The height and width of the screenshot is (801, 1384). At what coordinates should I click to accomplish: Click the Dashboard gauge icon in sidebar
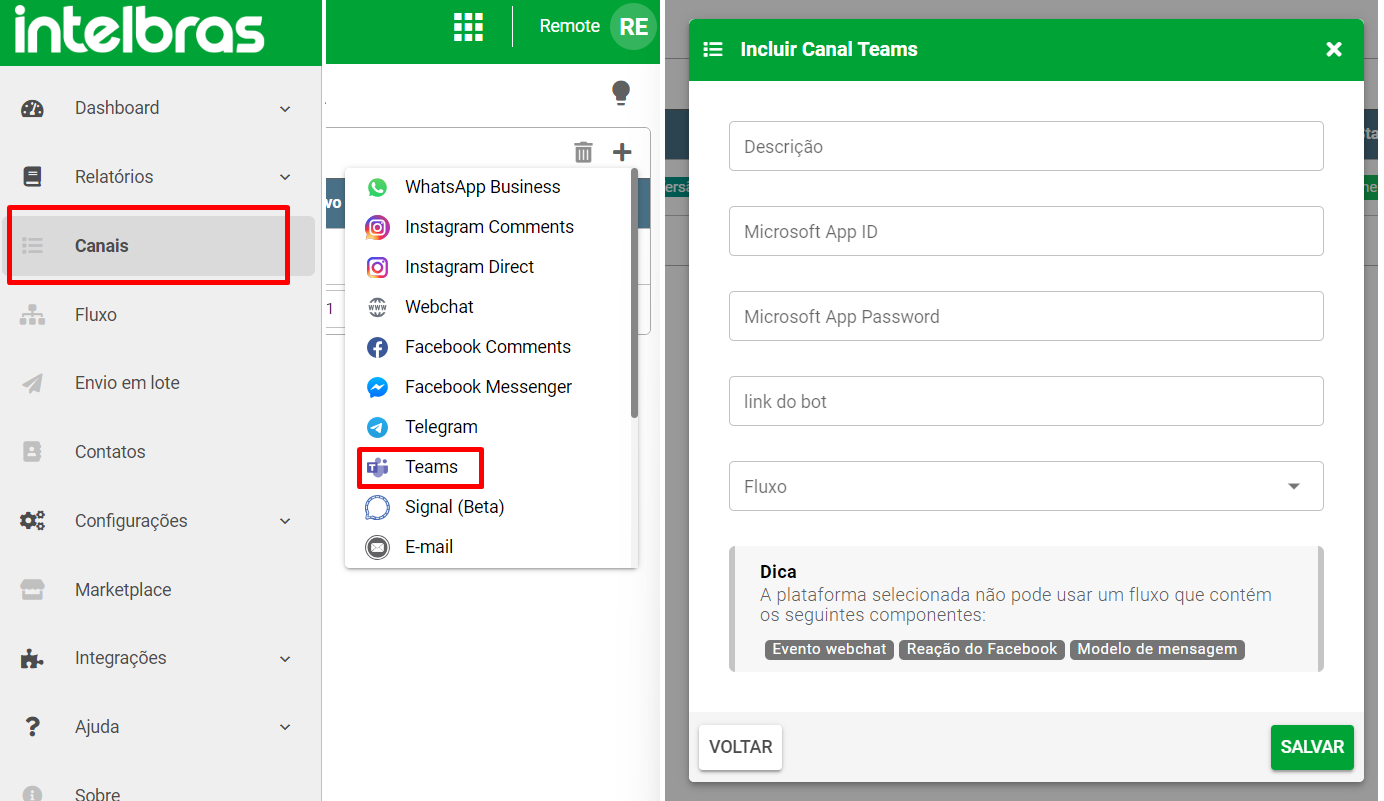click(x=33, y=109)
